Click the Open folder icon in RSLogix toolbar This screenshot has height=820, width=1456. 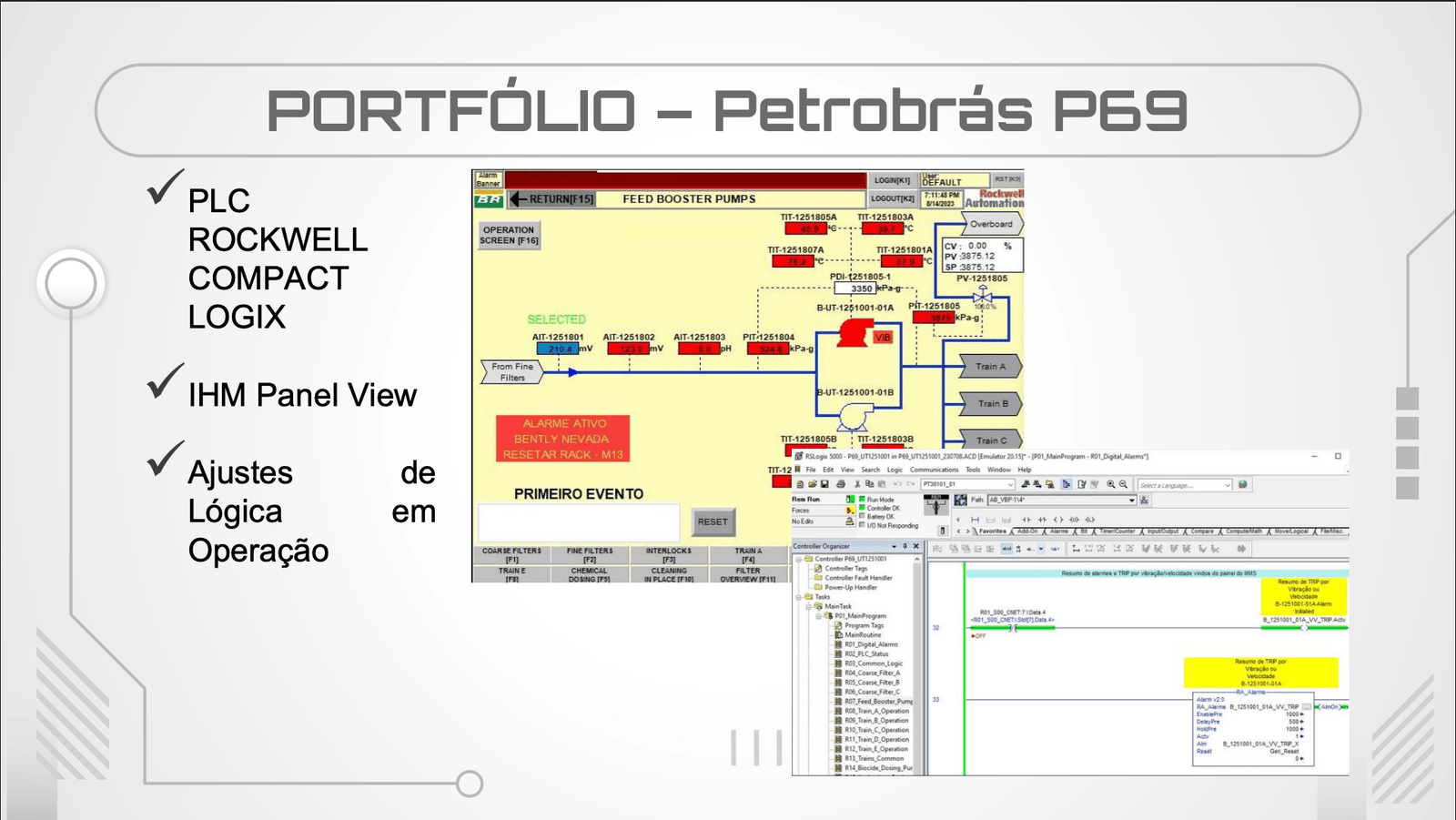[813, 484]
